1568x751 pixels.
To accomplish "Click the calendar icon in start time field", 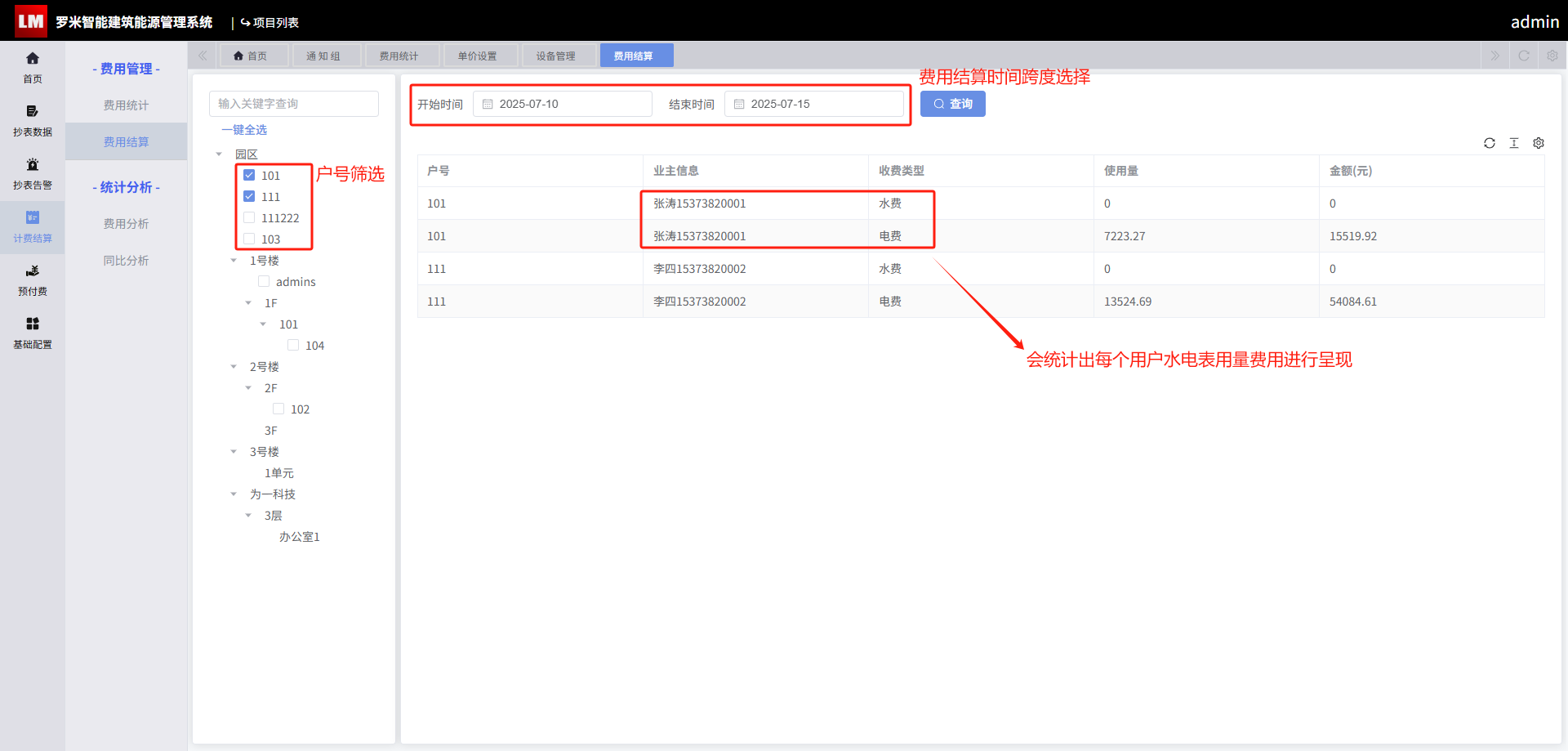I will (488, 104).
